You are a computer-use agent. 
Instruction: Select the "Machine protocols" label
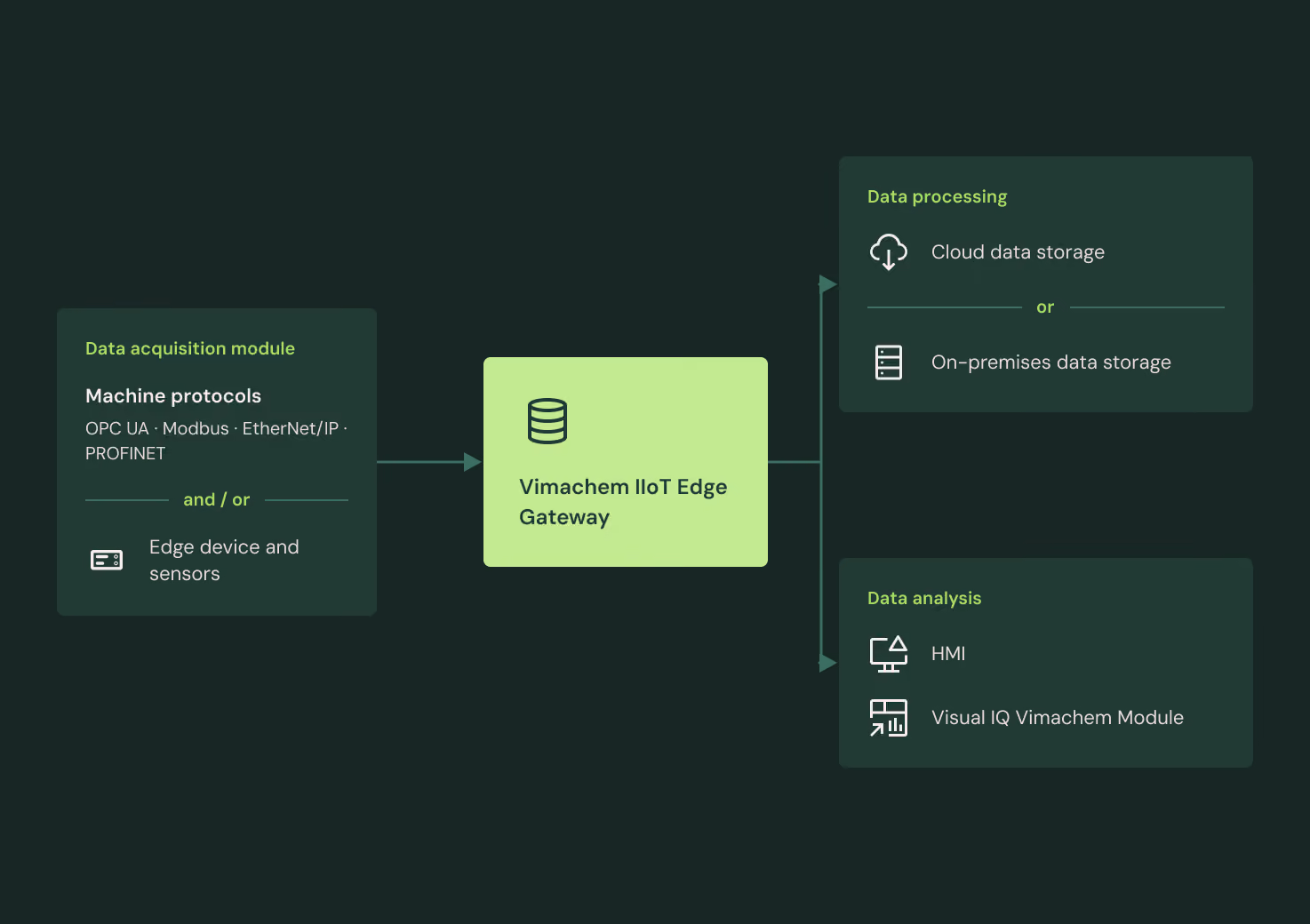(173, 395)
